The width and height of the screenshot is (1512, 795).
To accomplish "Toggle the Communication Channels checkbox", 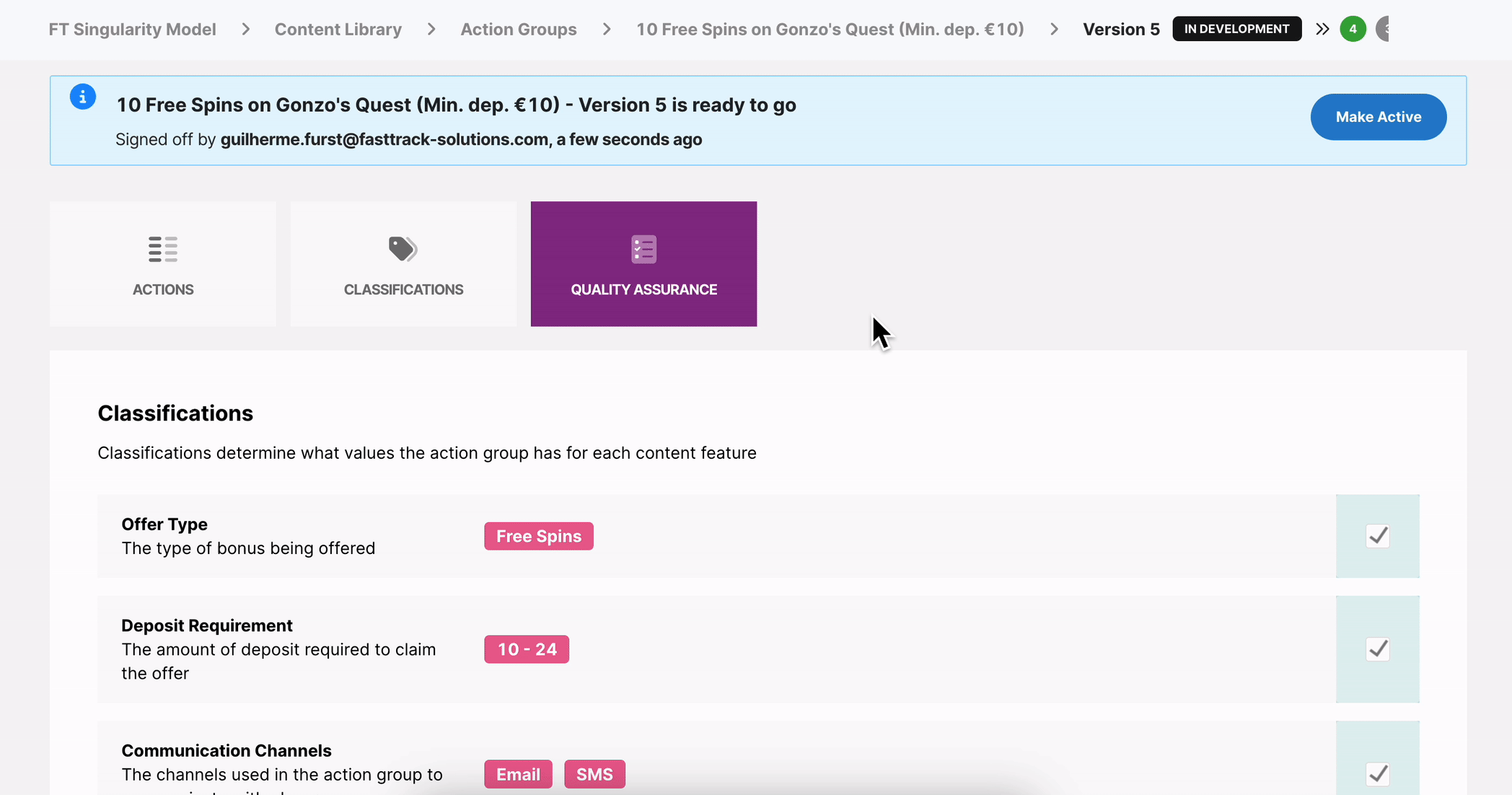I will tap(1377, 774).
